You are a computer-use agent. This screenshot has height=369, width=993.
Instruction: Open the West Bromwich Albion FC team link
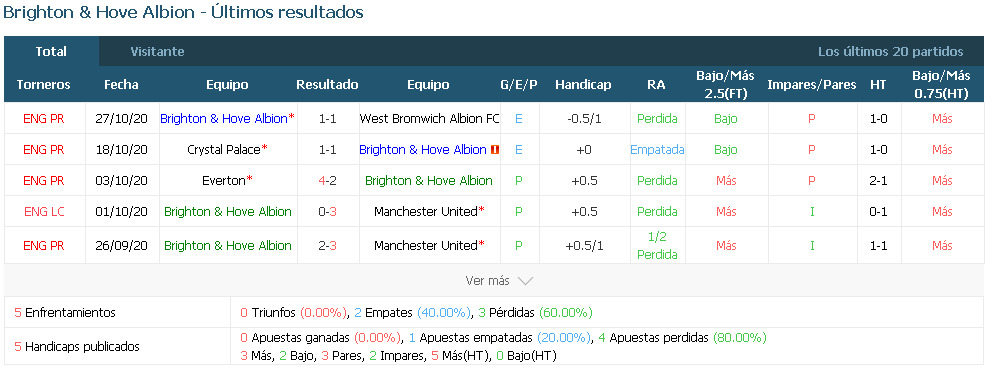429,118
